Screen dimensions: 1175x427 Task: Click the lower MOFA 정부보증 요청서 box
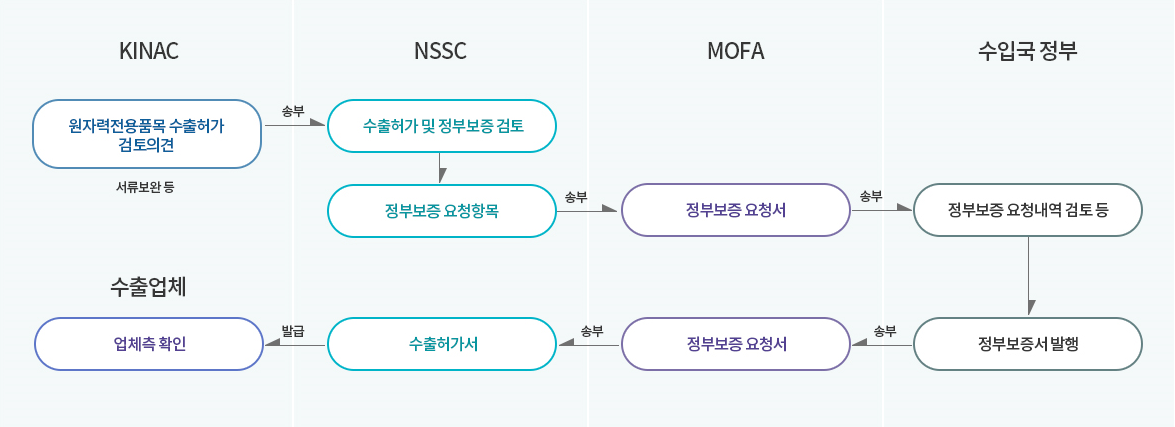click(737, 345)
